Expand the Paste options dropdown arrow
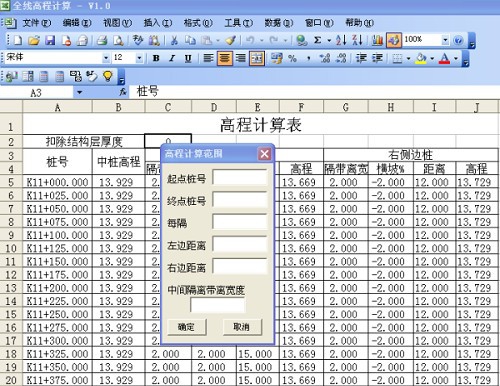500x386 pixels. tap(218, 41)
